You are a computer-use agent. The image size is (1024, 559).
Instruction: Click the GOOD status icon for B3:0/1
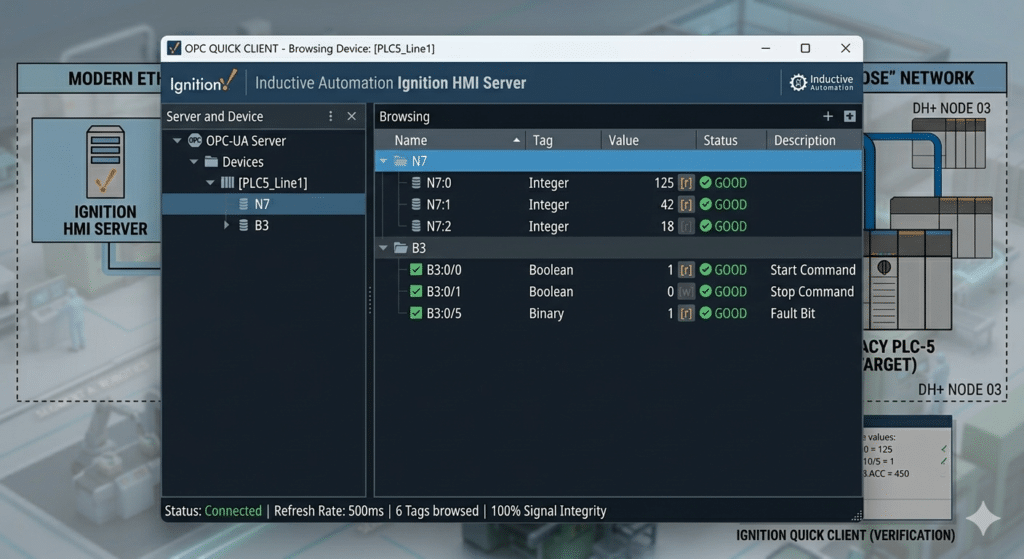(x=705, y=291)
